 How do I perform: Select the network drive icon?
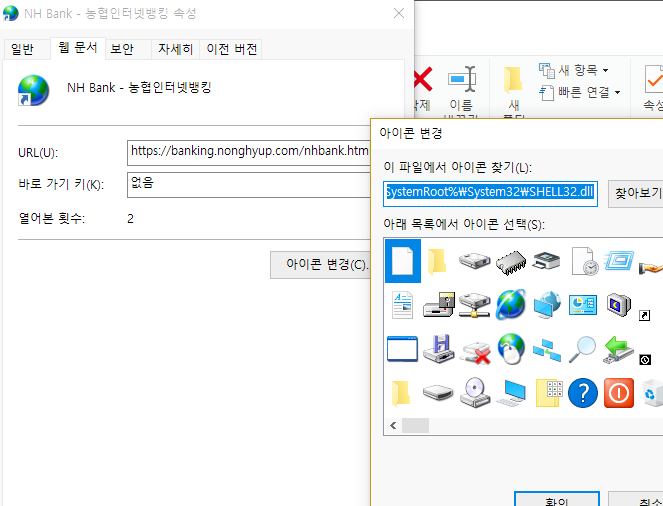tap(474, 305)
